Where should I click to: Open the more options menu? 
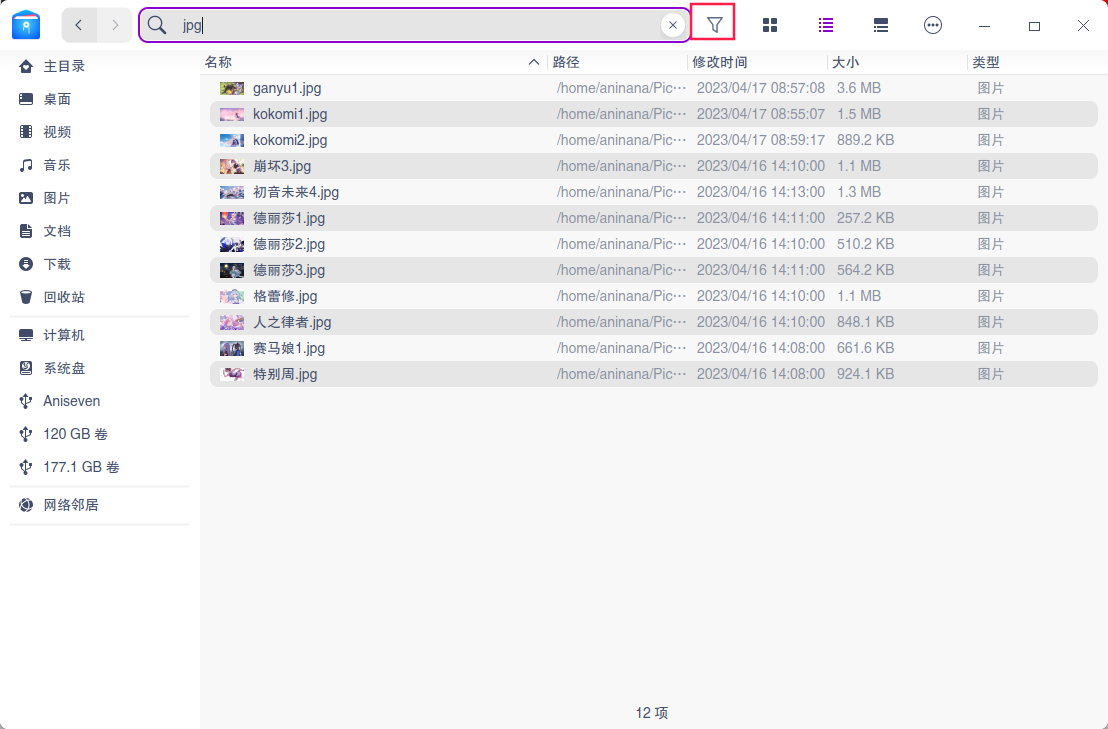pos(933,25)
